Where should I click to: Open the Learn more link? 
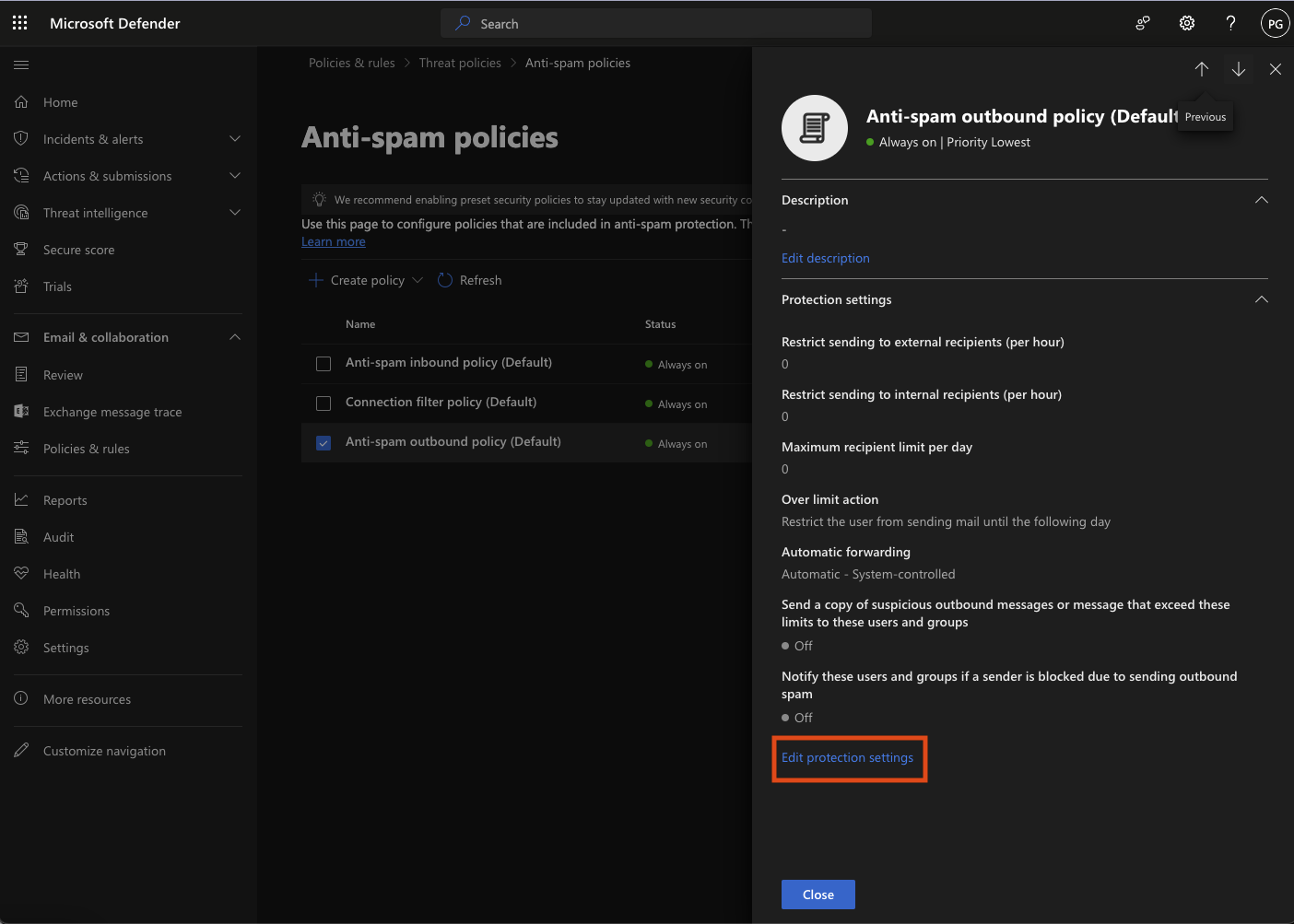coord(334,241)
